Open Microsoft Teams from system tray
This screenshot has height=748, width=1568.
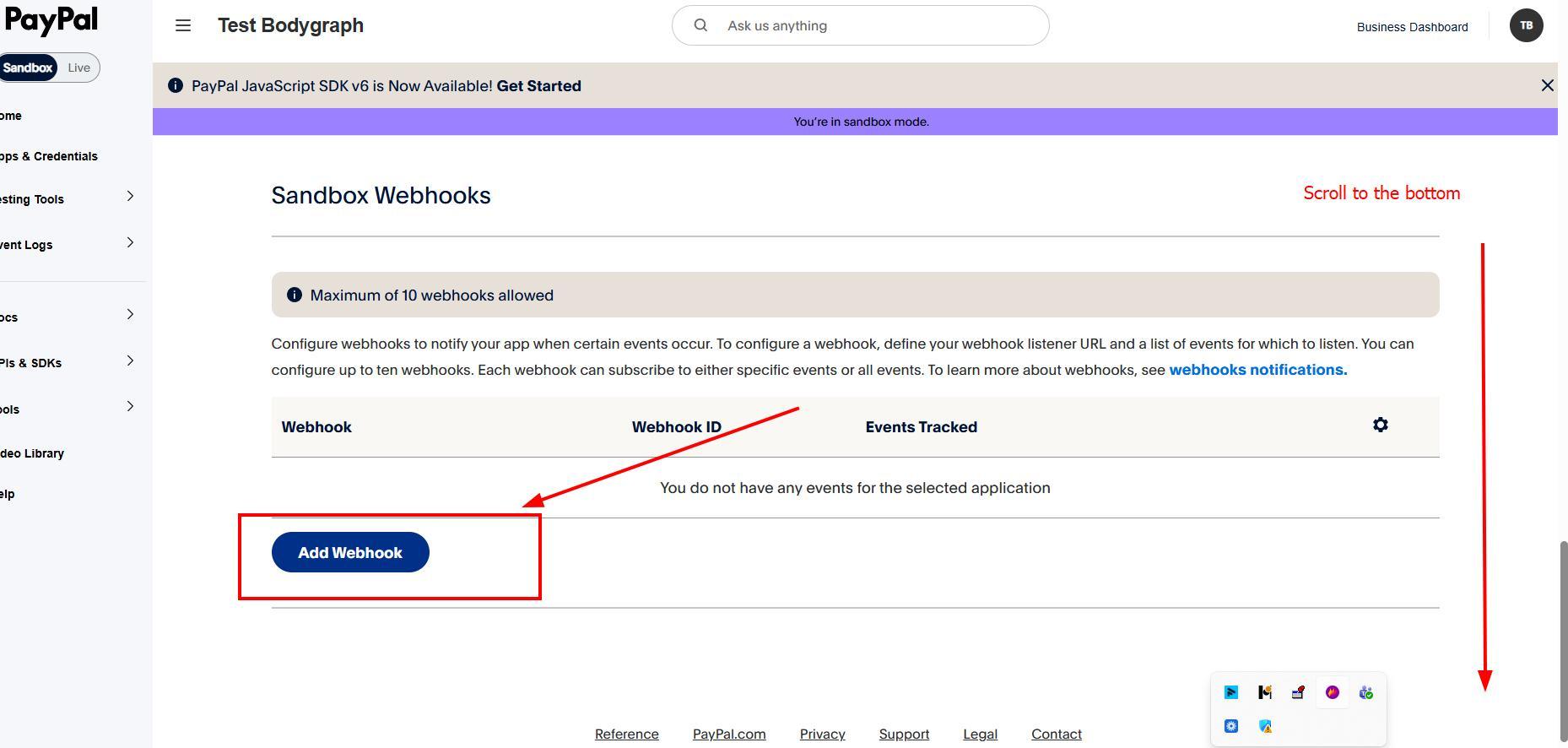[1365, 692]
